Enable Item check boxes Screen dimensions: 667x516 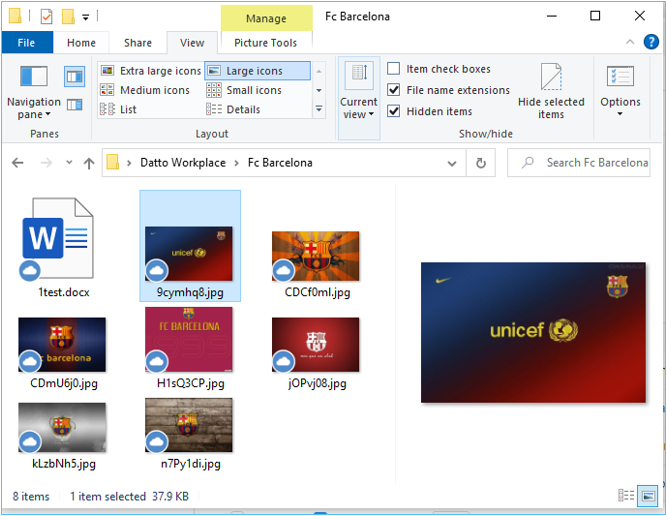click(394, 69)
